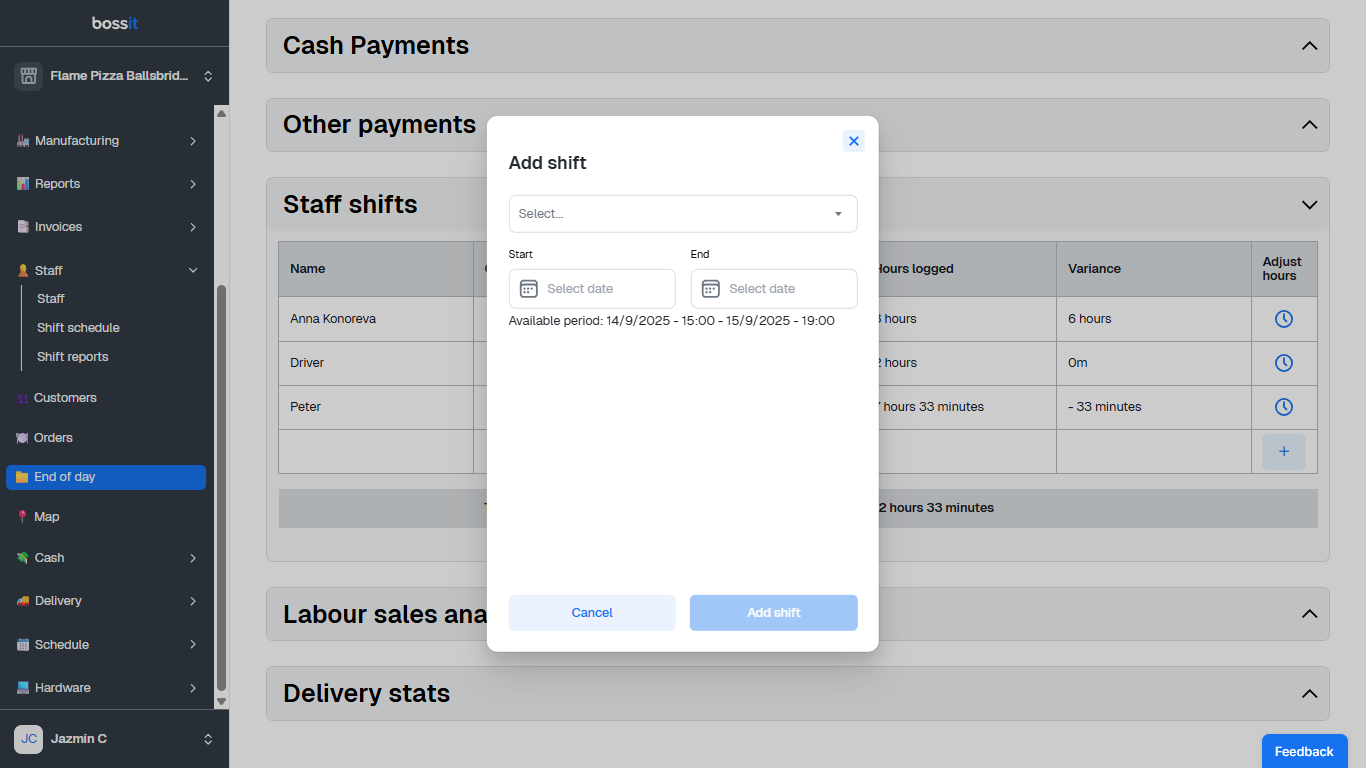This screenshot has width=1366, height=768.
Task: Open the Feedback button
Action: 1304,751
